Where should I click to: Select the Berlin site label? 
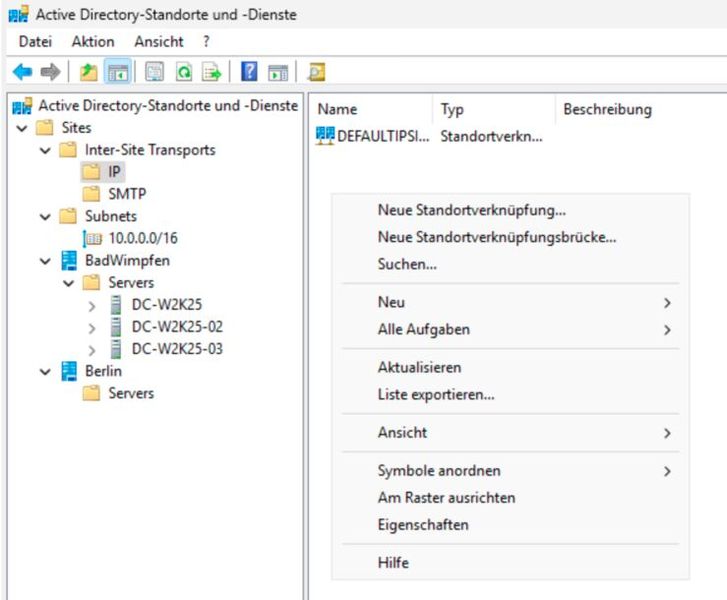point(103,371)
